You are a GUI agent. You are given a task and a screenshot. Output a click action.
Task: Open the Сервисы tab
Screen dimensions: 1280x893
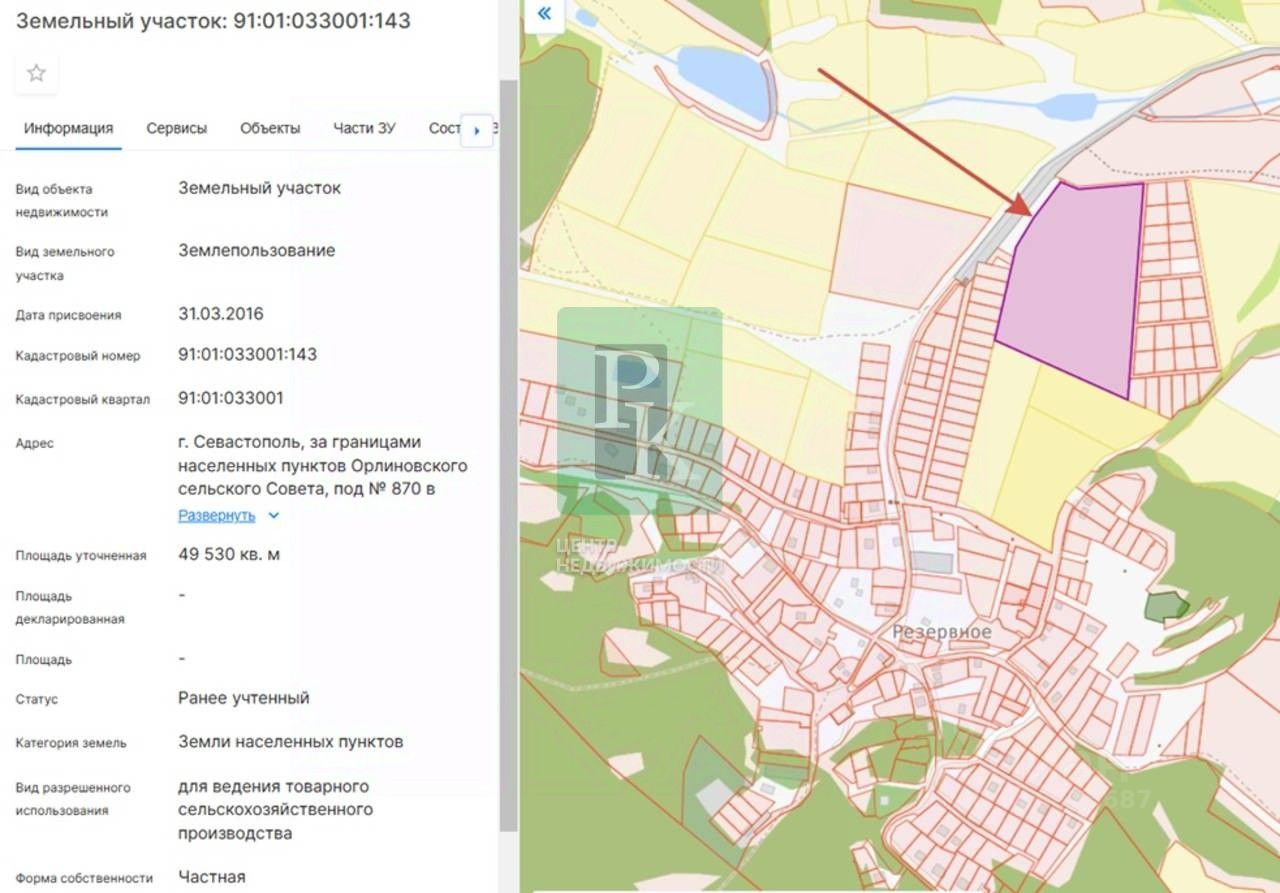pyautogui.click(x=177, y=128)
